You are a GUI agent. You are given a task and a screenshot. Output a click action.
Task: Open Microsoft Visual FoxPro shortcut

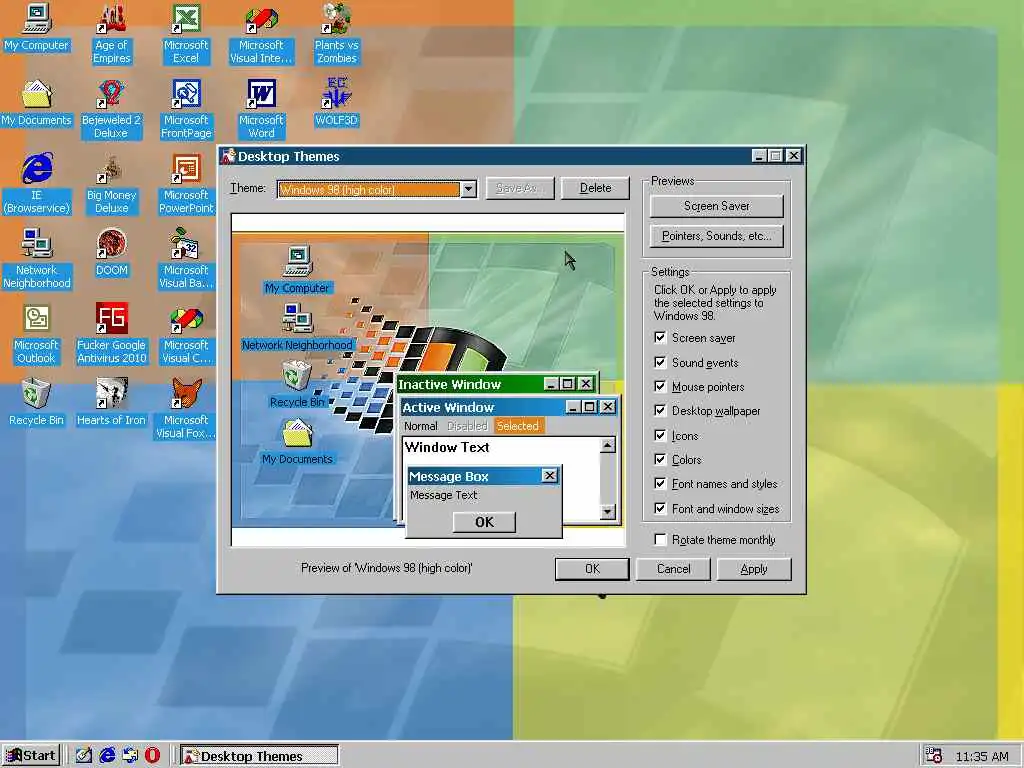186,408
